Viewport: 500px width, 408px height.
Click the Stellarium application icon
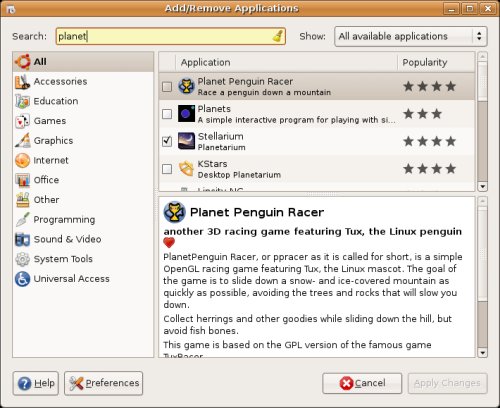(x=186, y=141)
